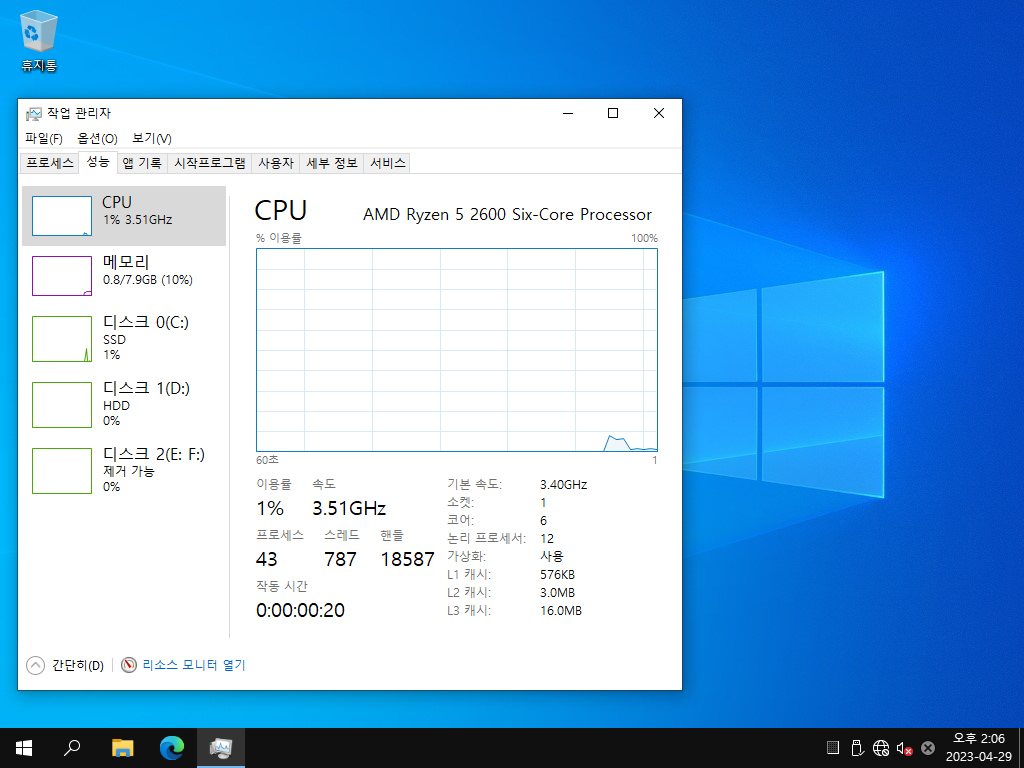This screenshot has width=1024, height=768.
Task: Open the 보기(V) menu
Action: coord(152,138)
